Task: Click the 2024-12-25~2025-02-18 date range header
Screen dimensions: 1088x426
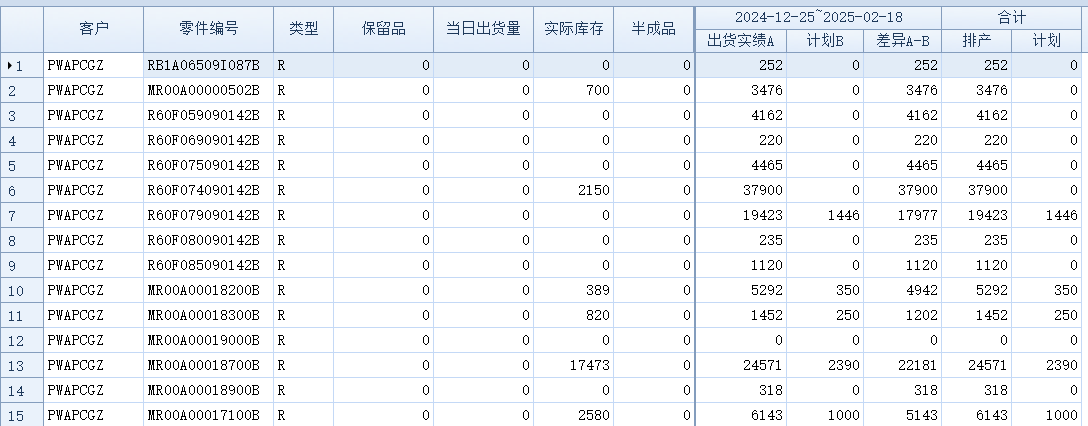Action: (818, 17)
